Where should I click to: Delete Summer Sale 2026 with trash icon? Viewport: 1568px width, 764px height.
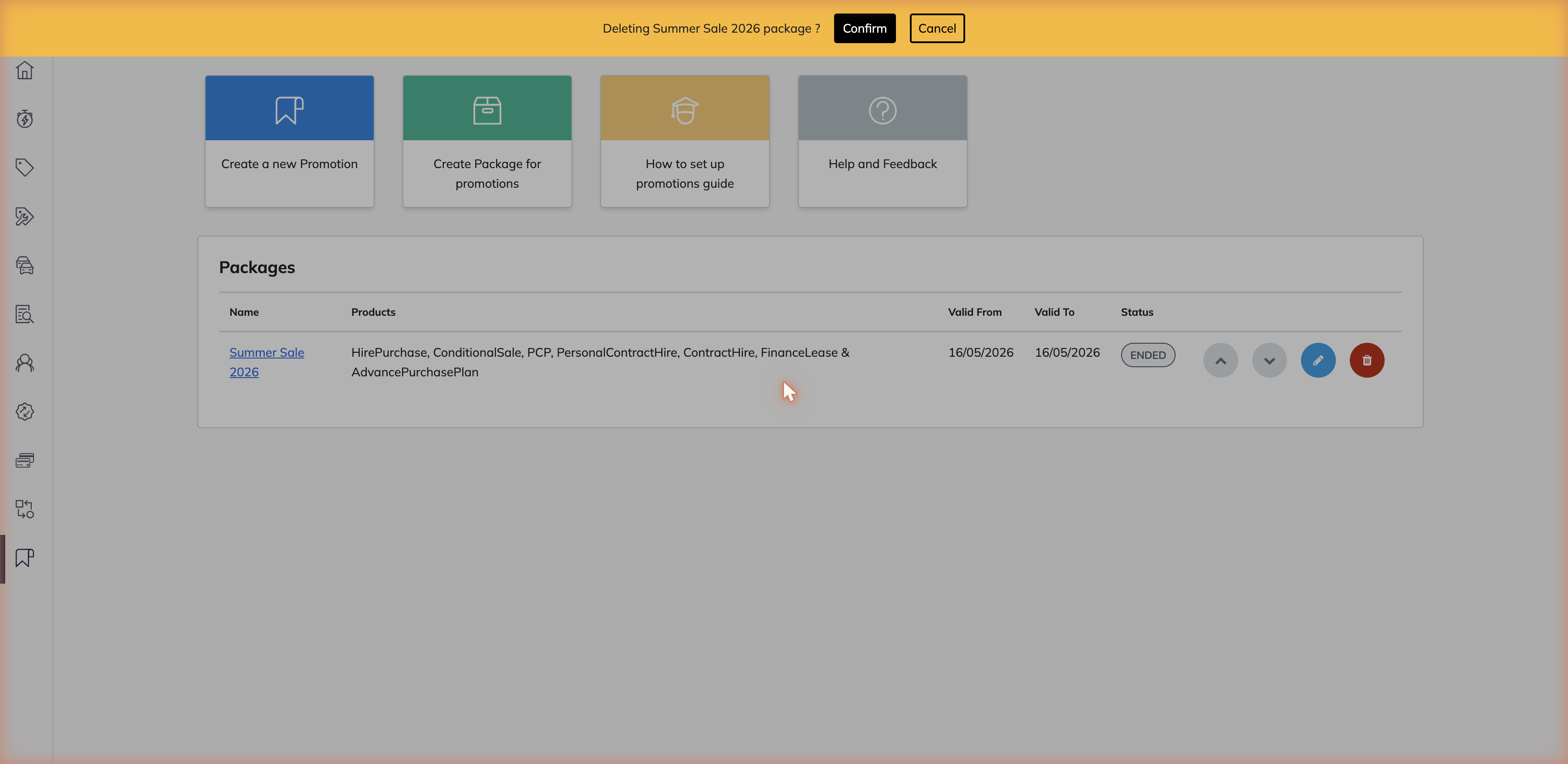(x=1366, y=360)
